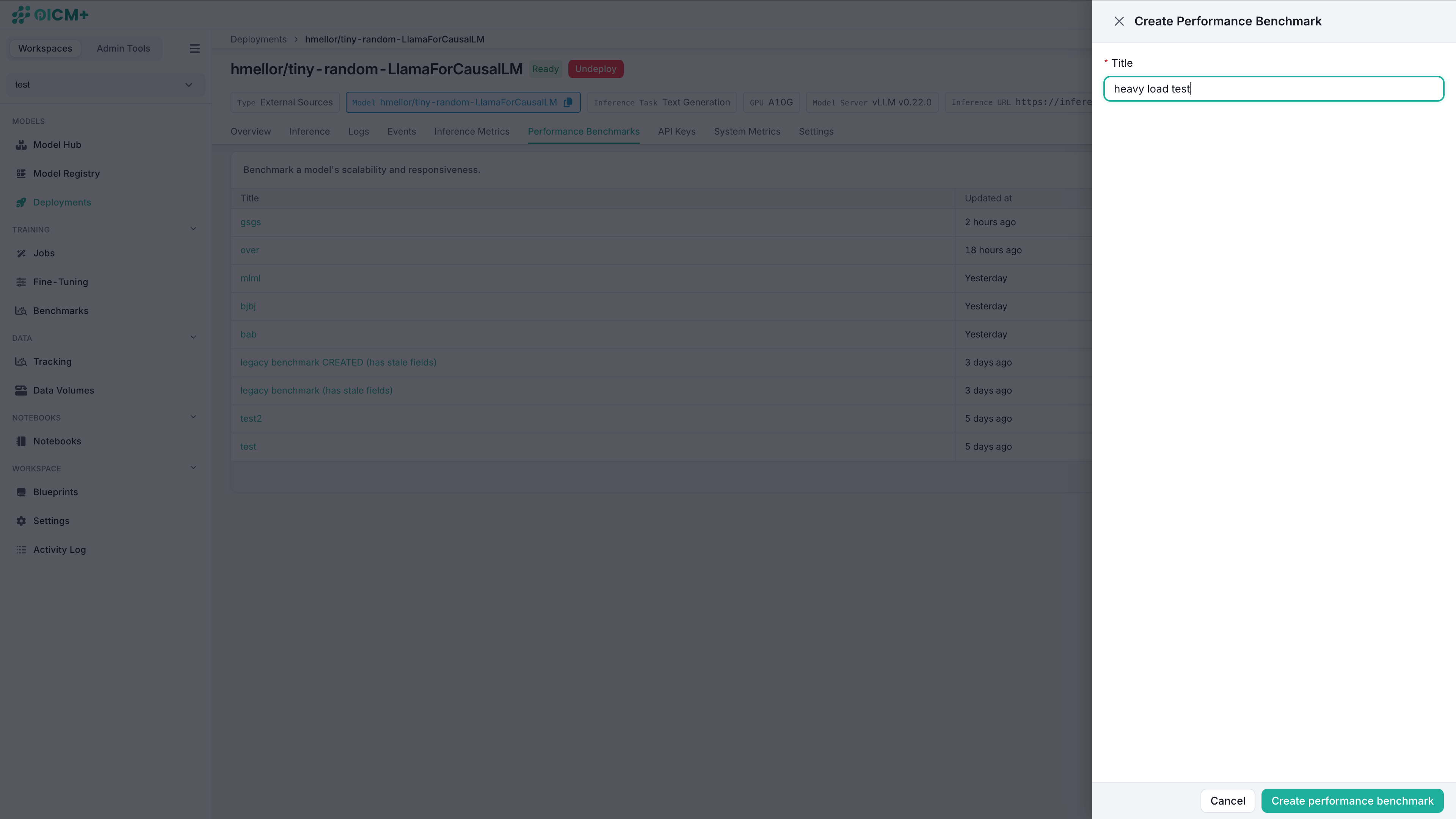1456x819 pixels.
Task: Click the Ready status badge
Action: click(x=546, y=69)
